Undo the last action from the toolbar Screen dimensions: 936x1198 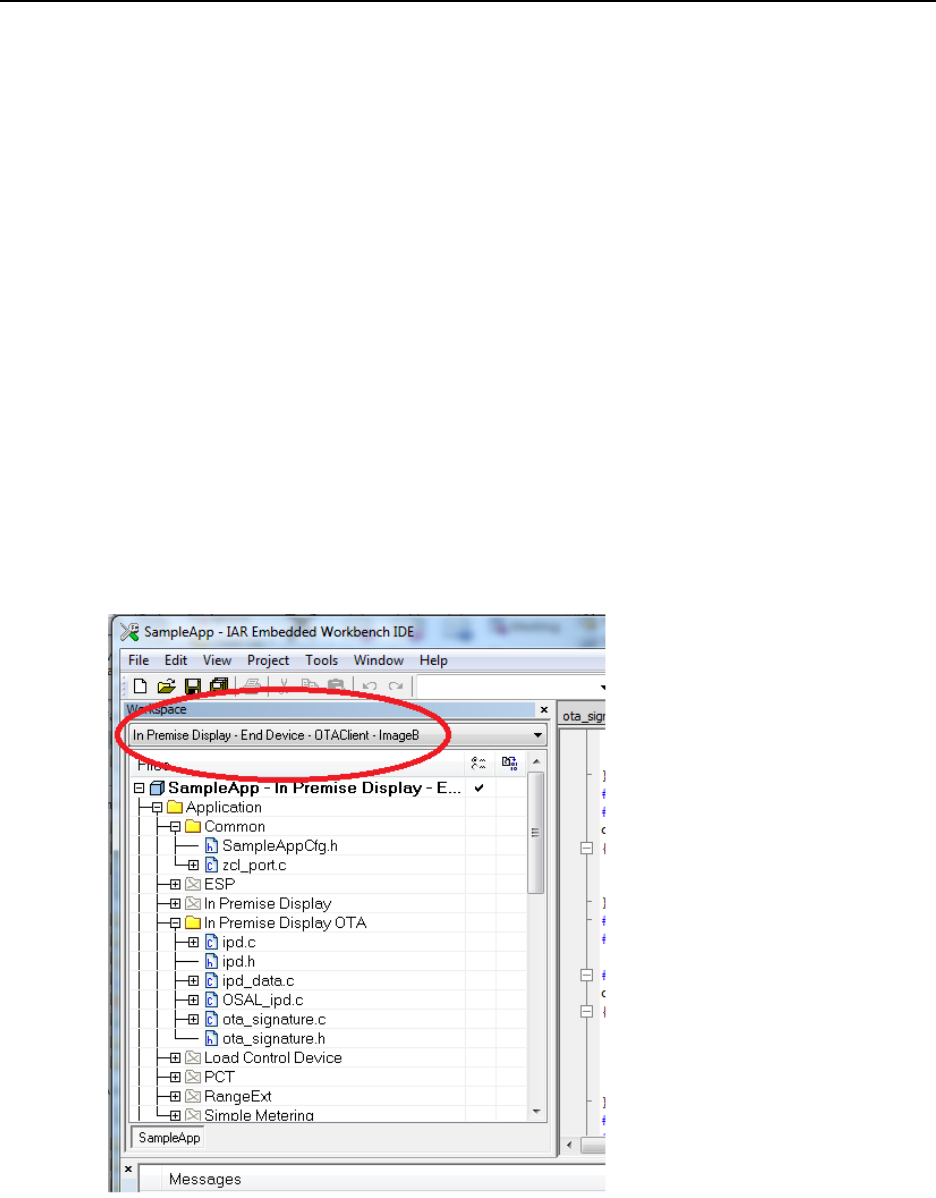(370, 686)
